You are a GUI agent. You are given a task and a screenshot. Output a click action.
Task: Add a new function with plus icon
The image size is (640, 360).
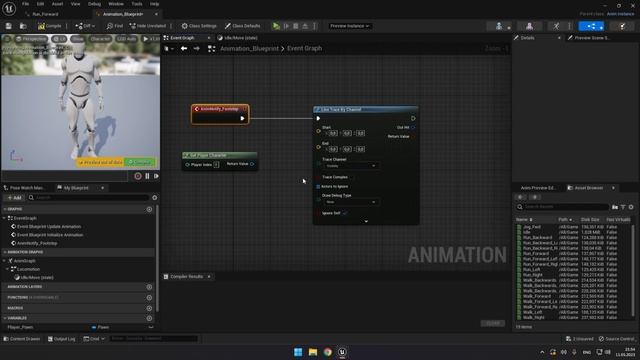(x=149, y=298)
